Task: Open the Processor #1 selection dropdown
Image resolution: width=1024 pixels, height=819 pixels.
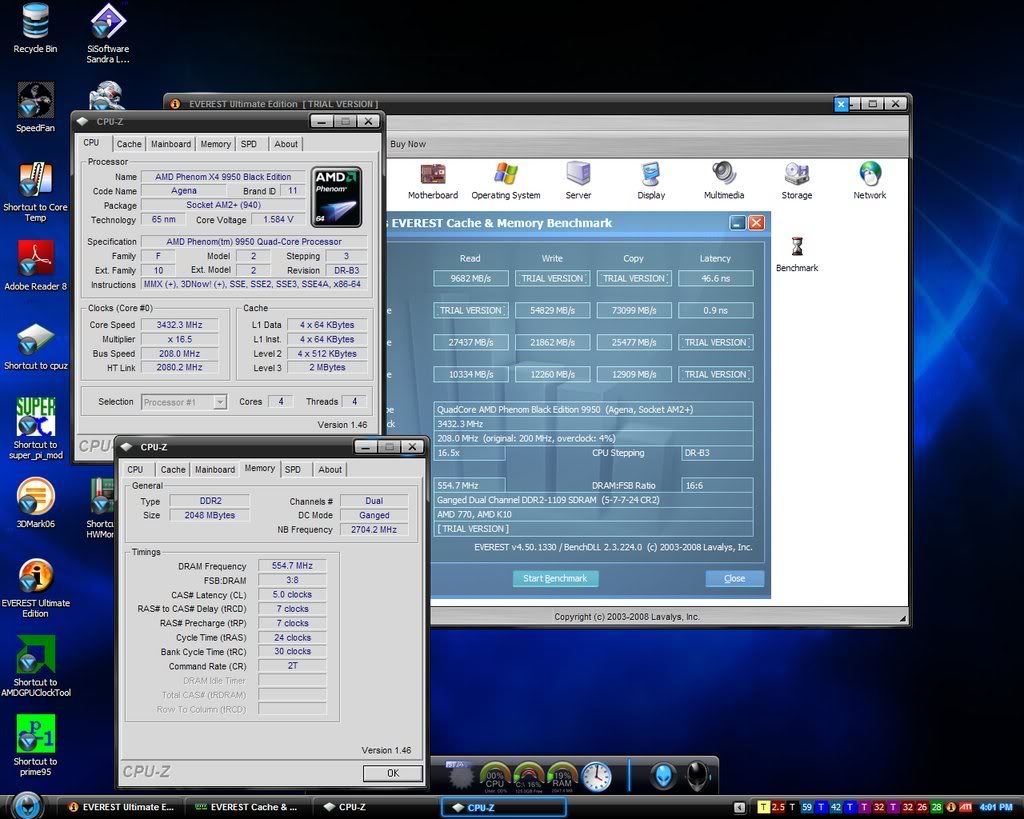Action: click(184, 402)
